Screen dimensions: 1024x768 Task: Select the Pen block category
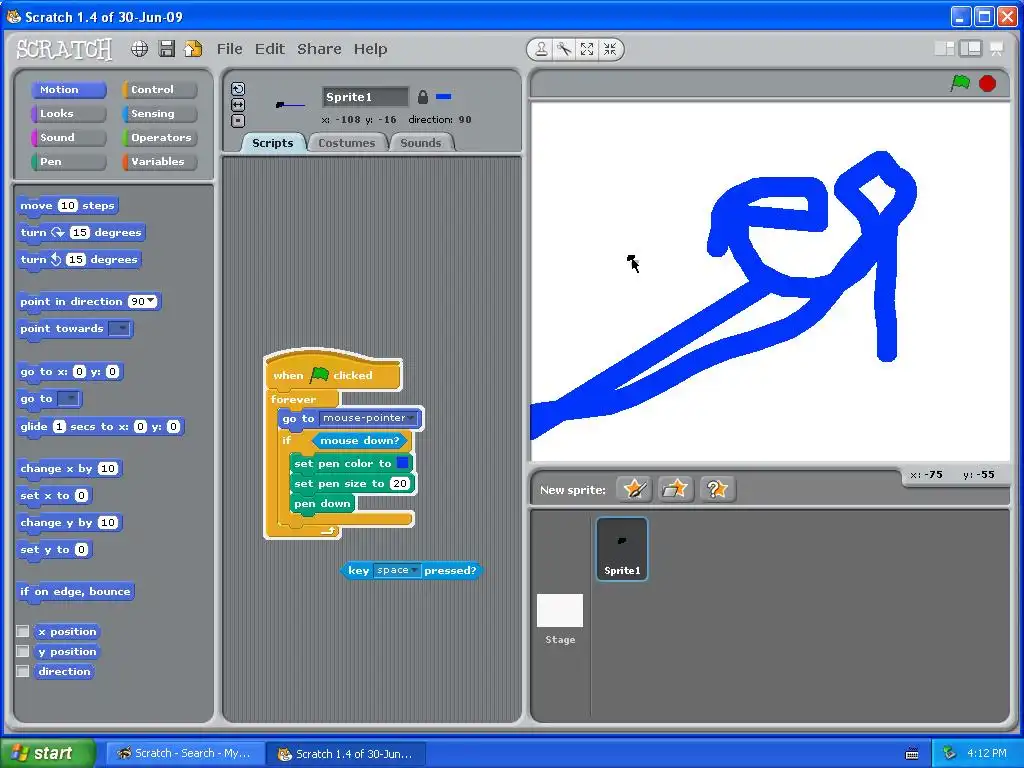(69, 161)
